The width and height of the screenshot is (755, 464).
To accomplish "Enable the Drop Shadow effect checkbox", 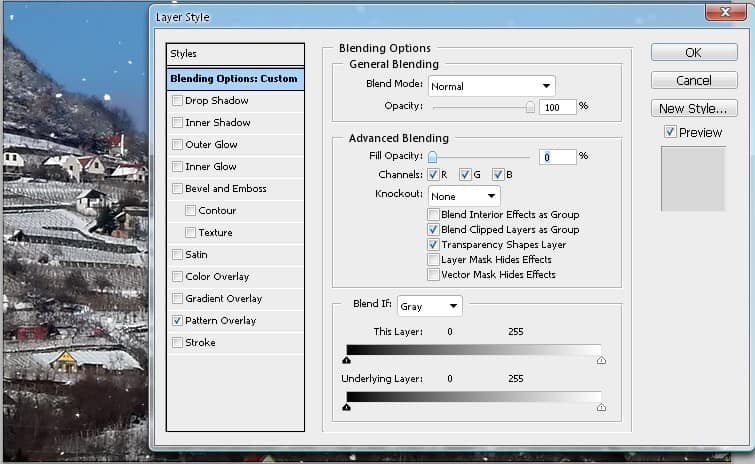I will click(x=177, y=101).
